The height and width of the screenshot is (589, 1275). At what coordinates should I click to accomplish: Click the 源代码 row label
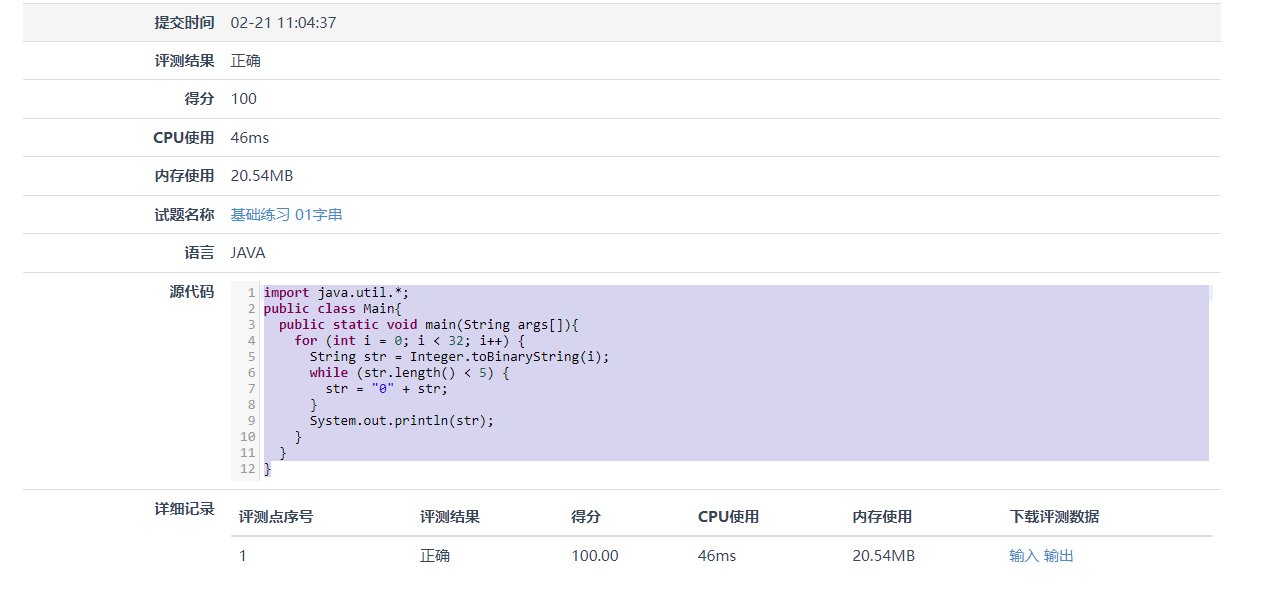(191, 291)
